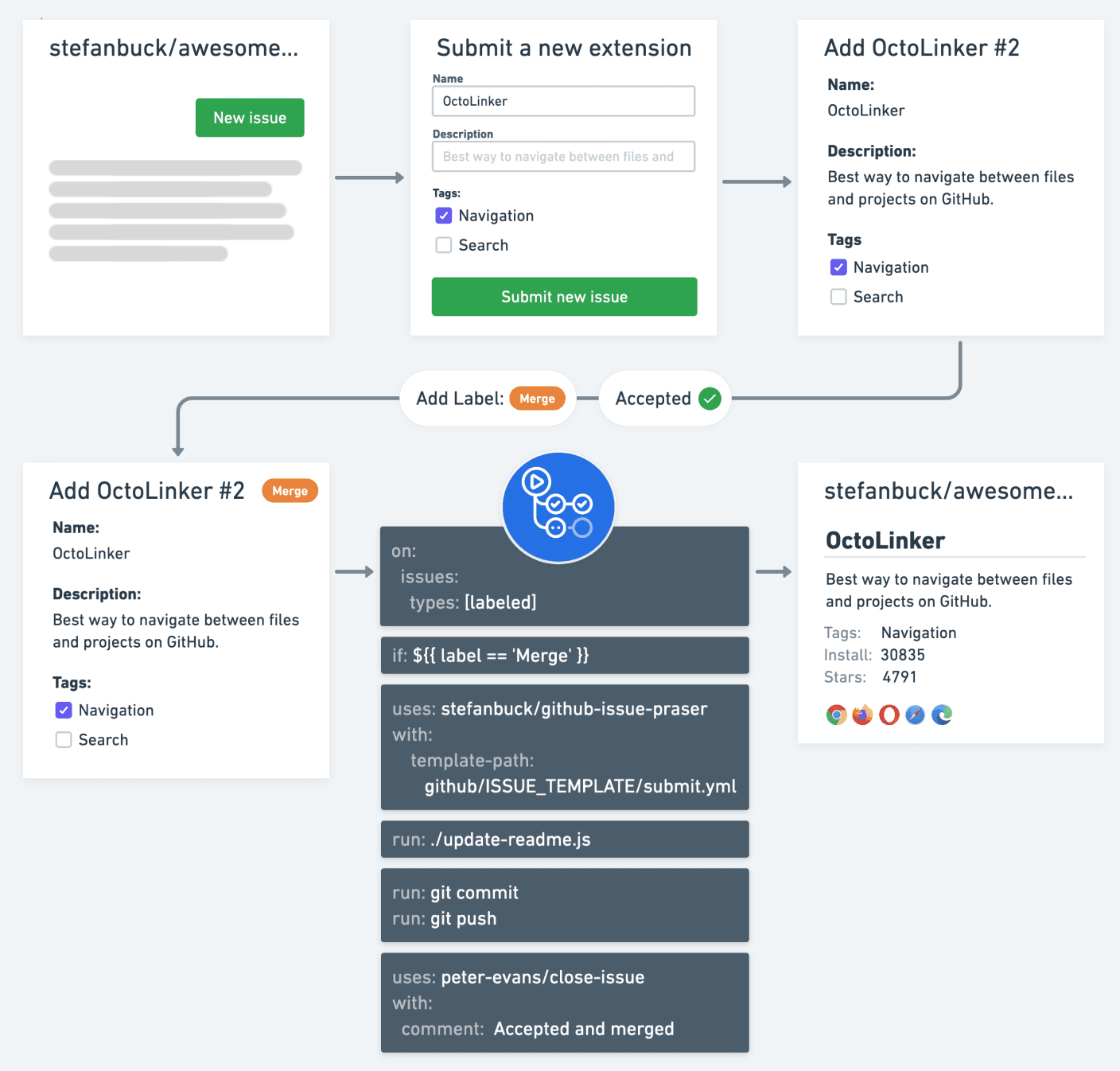Click the Merge label in Add Label pill
The image size is (1120, 1071).
point(537,399)
